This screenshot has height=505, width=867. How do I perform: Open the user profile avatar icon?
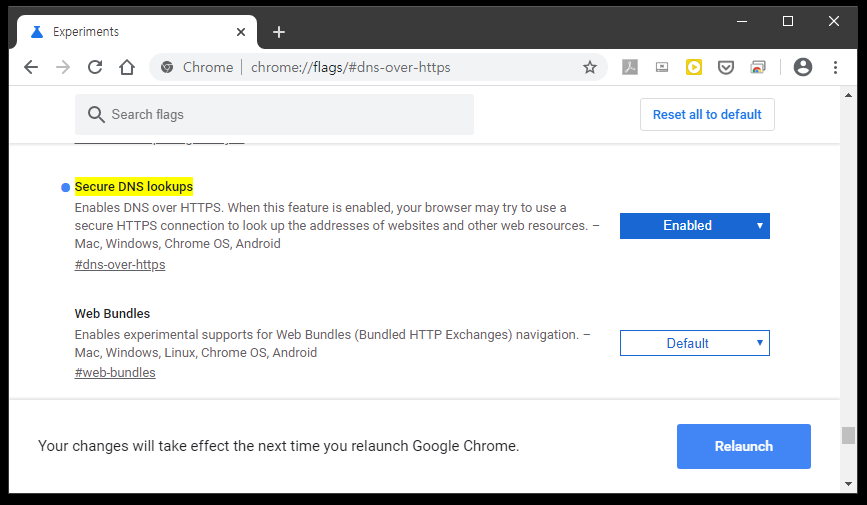pos(803,67)
